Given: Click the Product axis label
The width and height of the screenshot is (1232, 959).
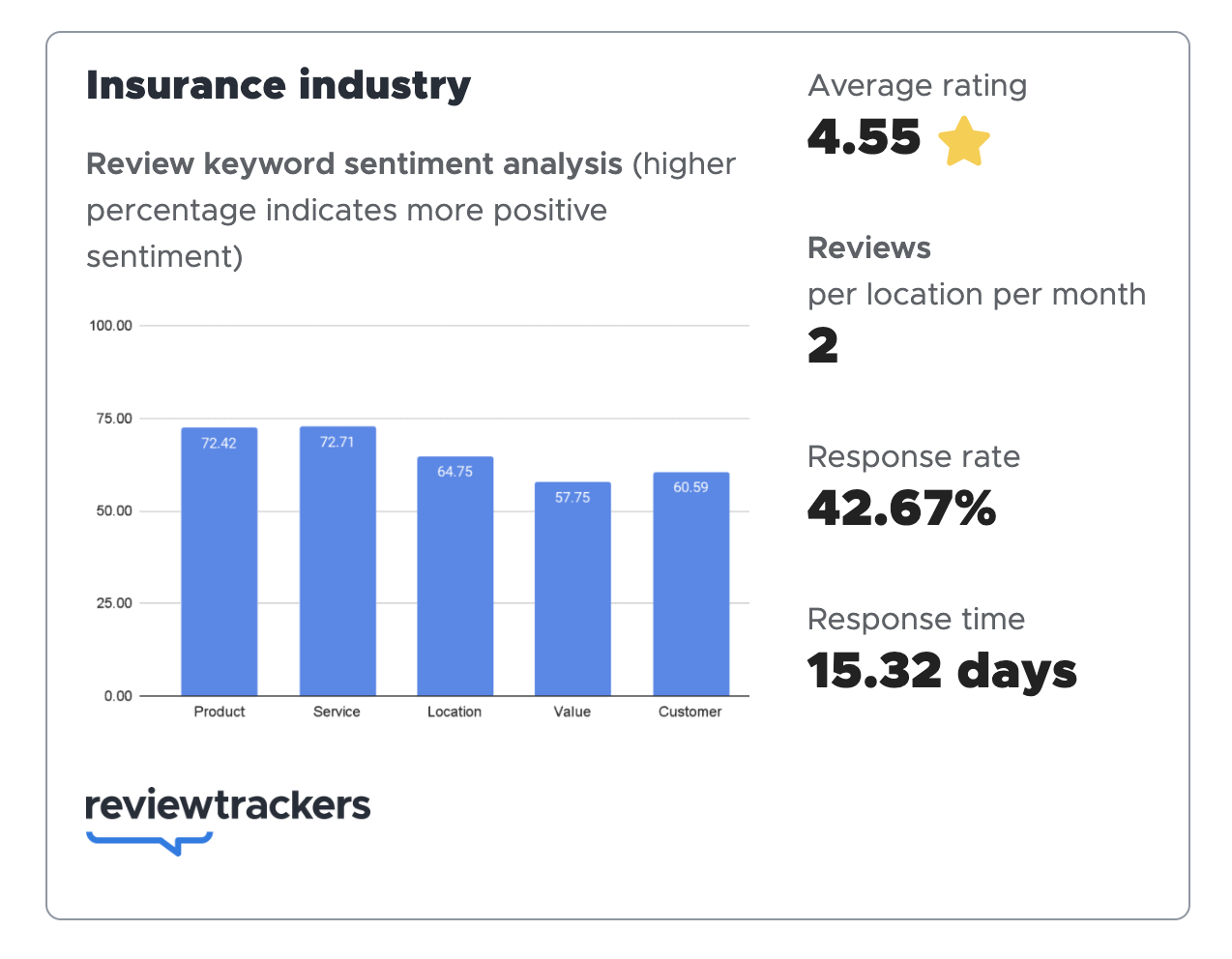Looking at the screenshot, I should pyautogui.click(x=220, y=712).
